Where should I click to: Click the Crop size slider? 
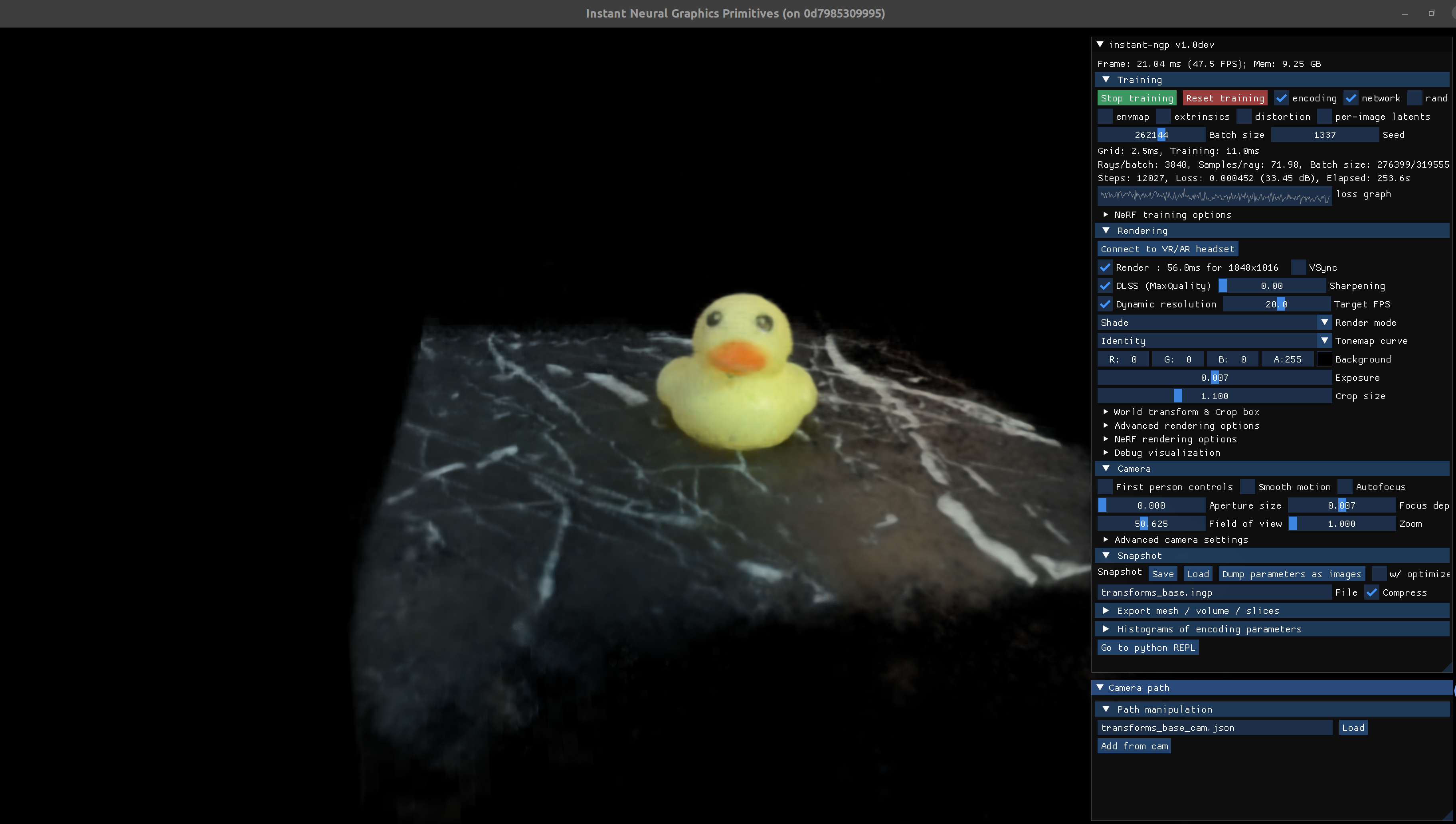(x=1214, y=396)
